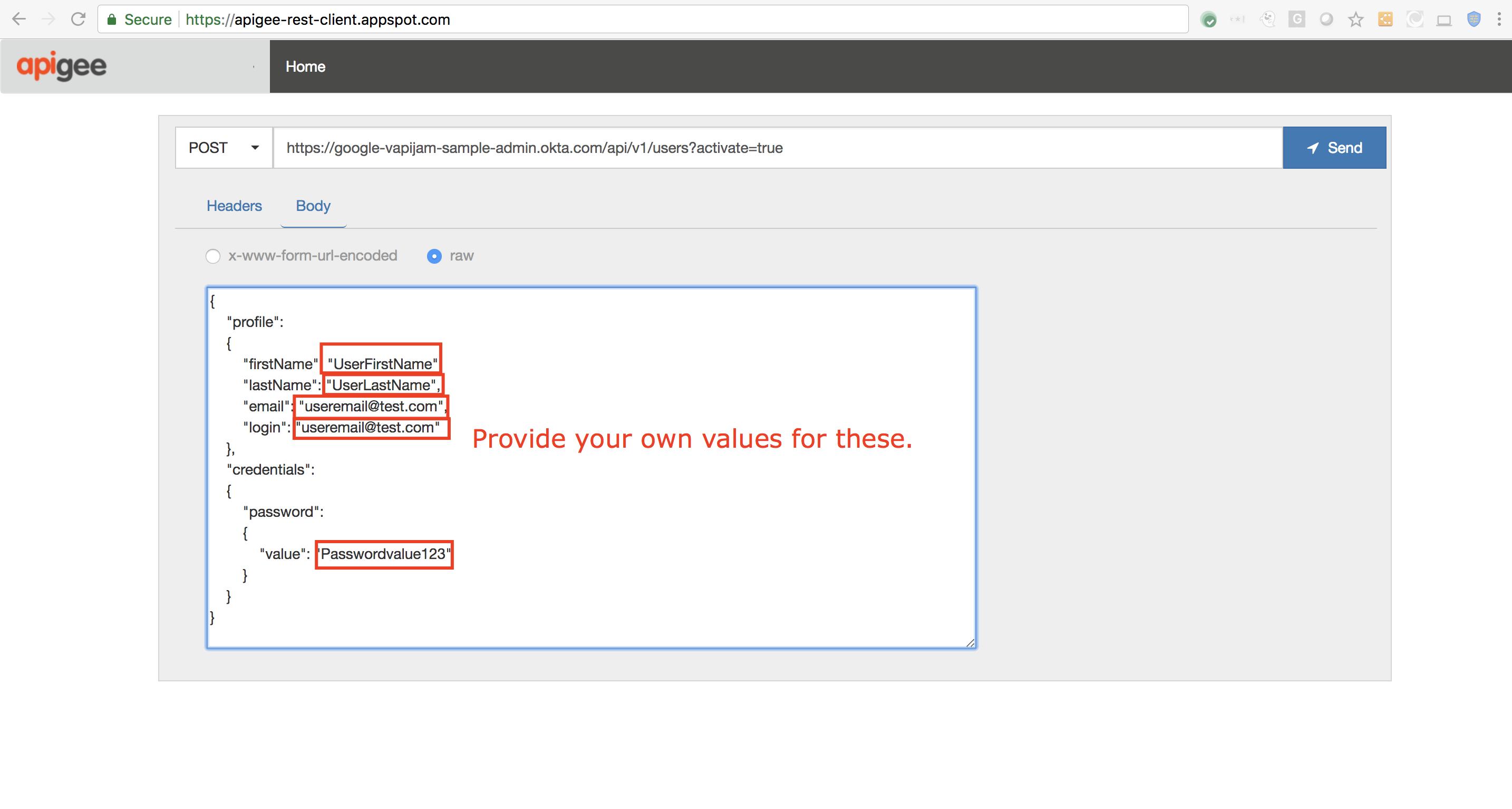
Task: Select the x-www-form-url-encoded radio option
Action: pos(213,256)
